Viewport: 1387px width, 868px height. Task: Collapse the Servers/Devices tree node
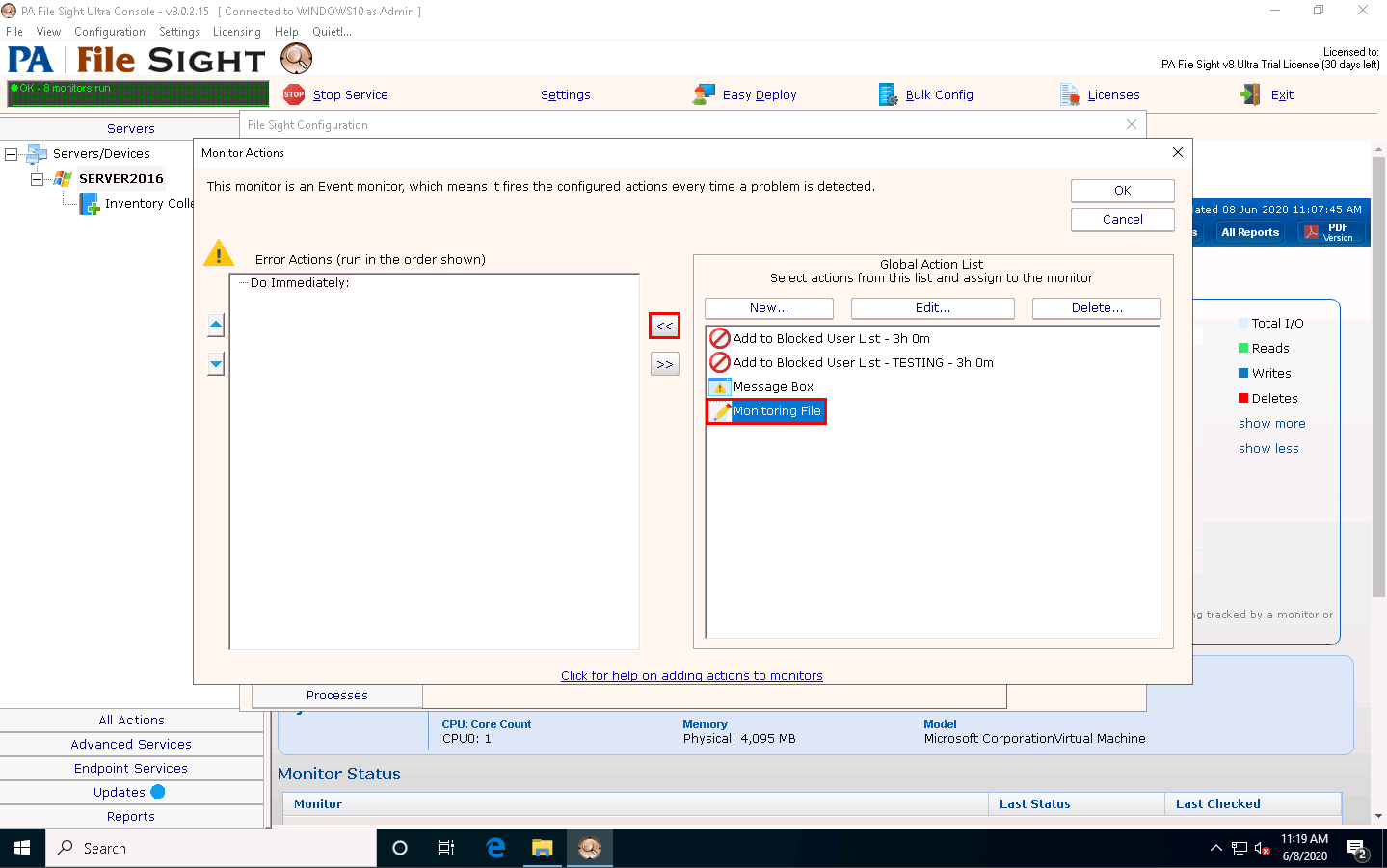pyautogui.click(x=12, y=154)
